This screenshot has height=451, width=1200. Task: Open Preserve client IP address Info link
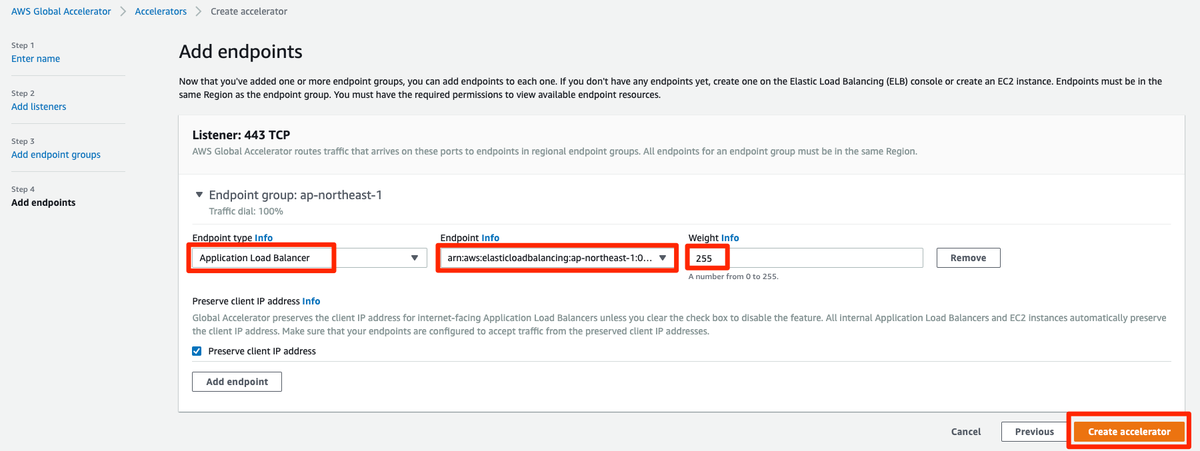point(311,300)
